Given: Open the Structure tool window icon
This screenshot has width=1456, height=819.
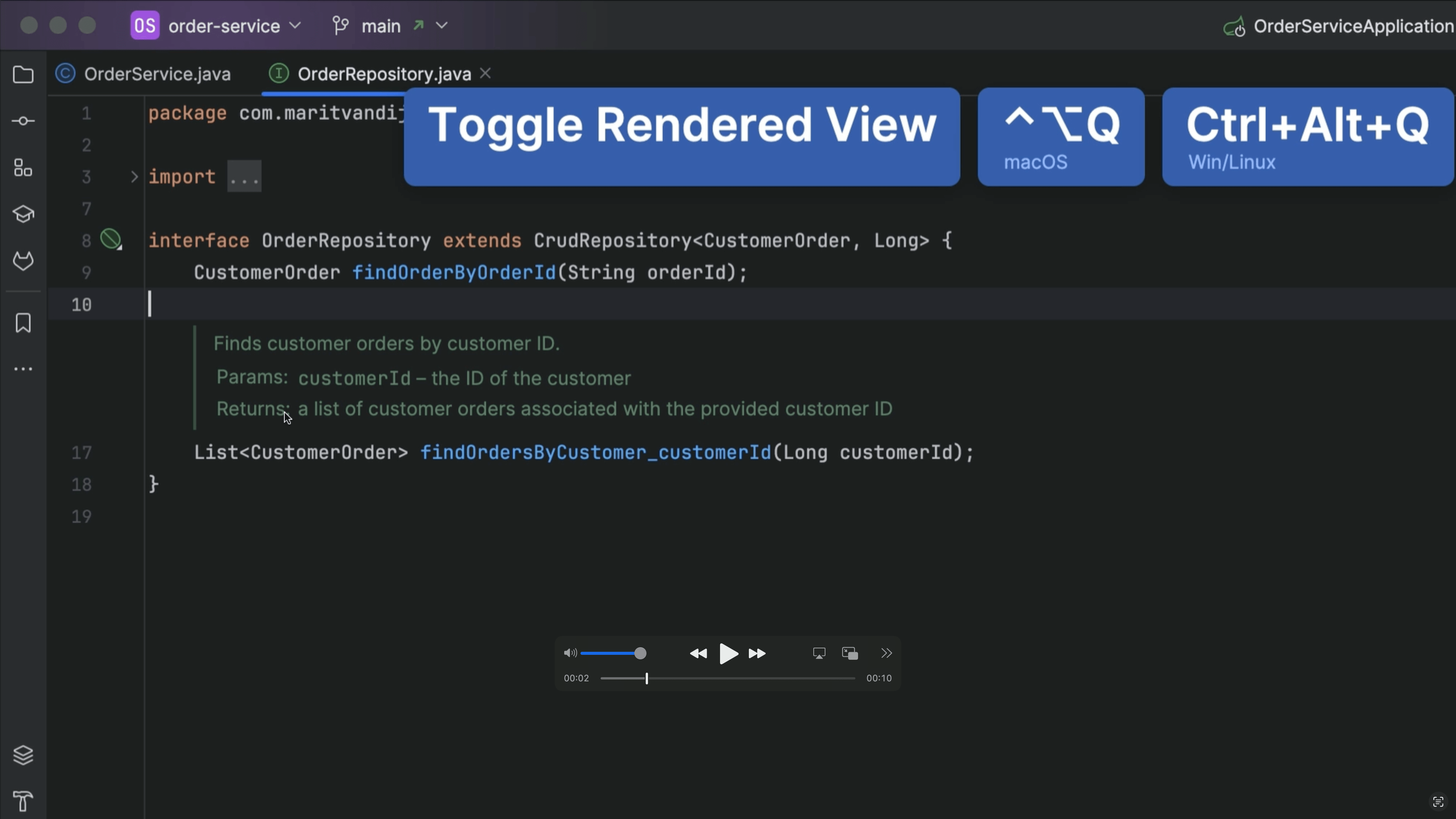Looking at the screenshot, I should [x=23, y=168].
